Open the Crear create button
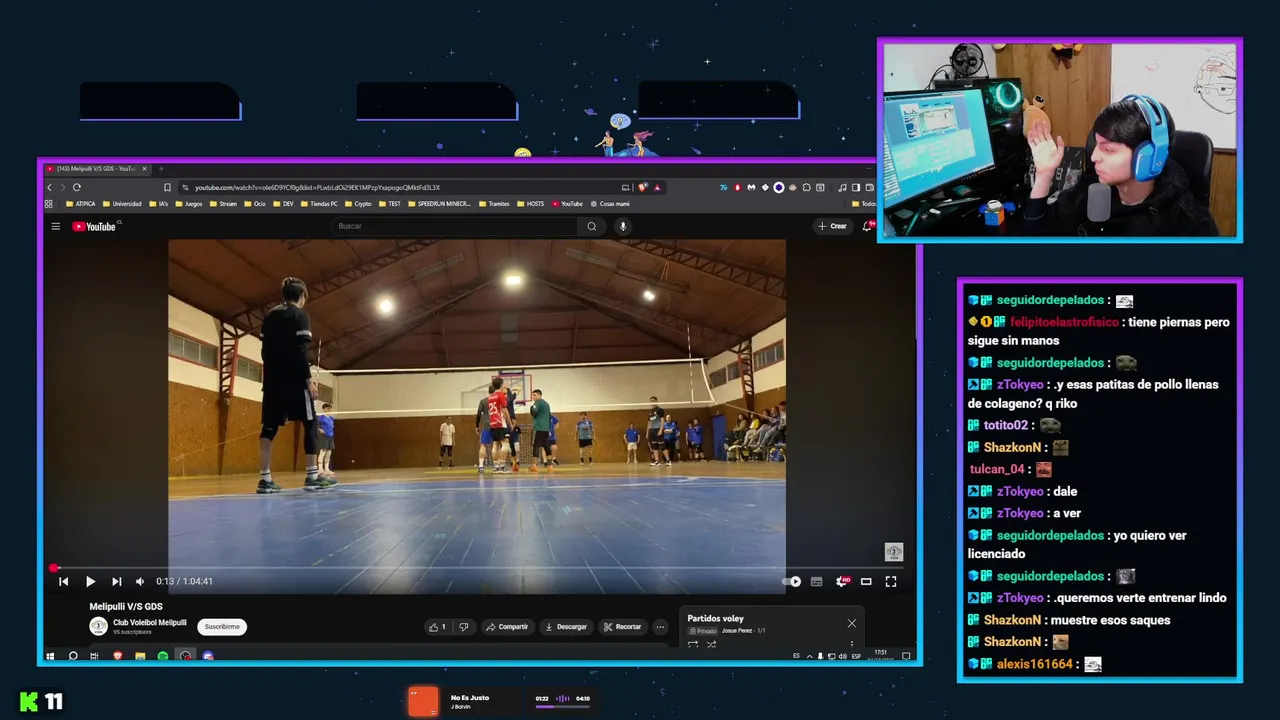The width and height of the screenshot is (1280, 720). 832,226
